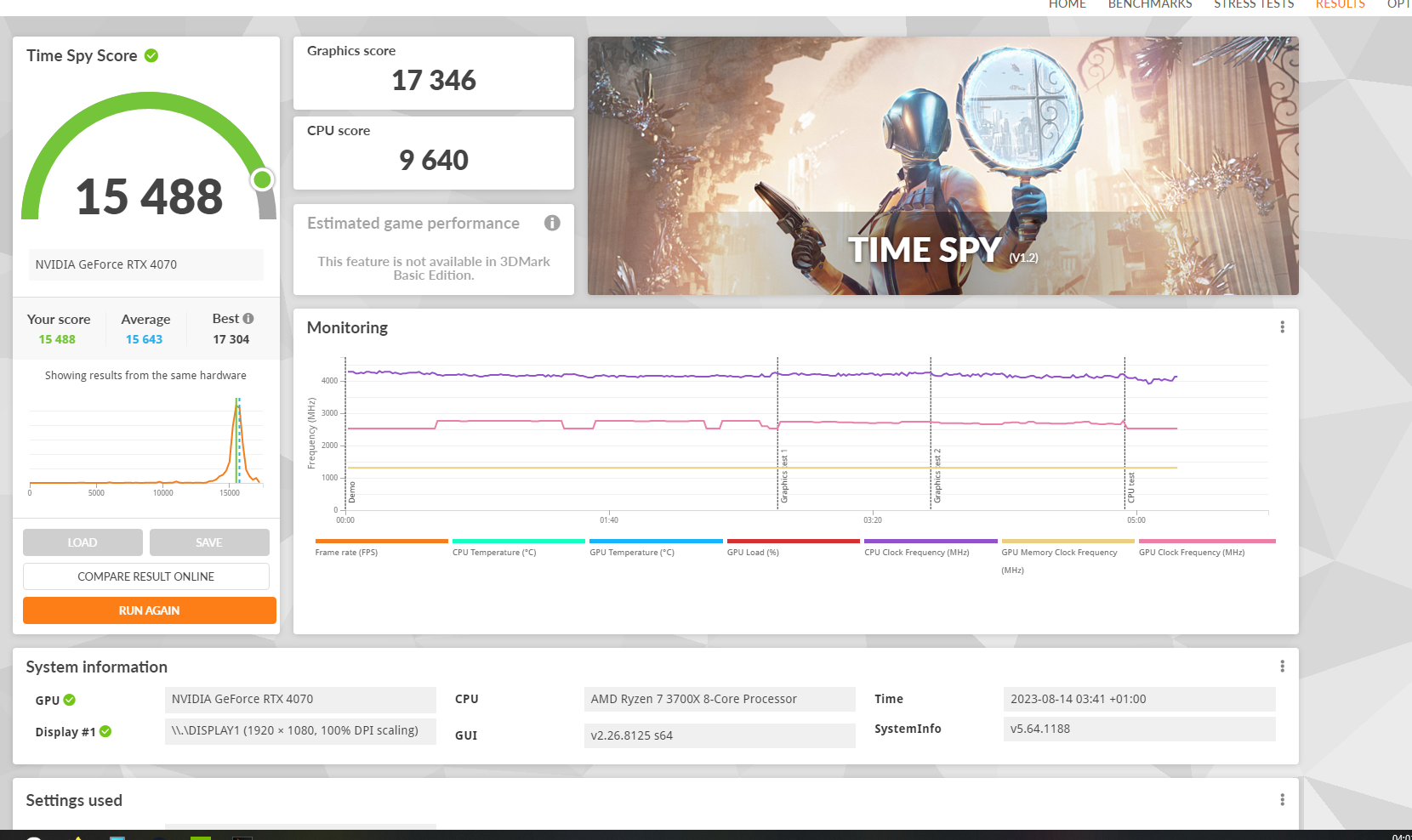The image size is (1412, 840).
Task: Click Your score value 15 488
Action: pos(57,339)
